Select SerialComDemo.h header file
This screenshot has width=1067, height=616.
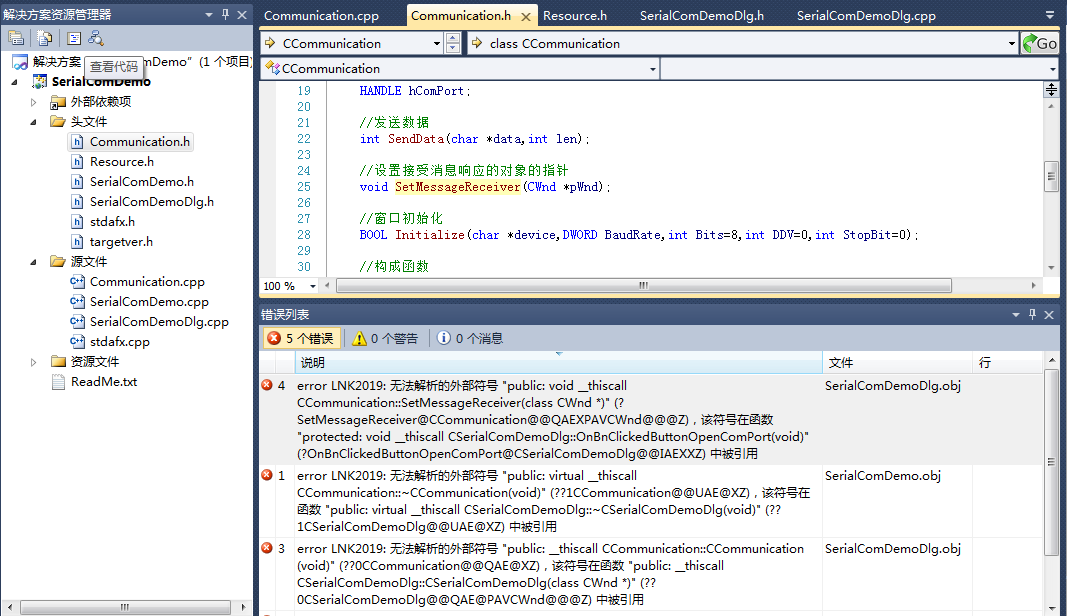pyautogui.click(x=142, y=182)
